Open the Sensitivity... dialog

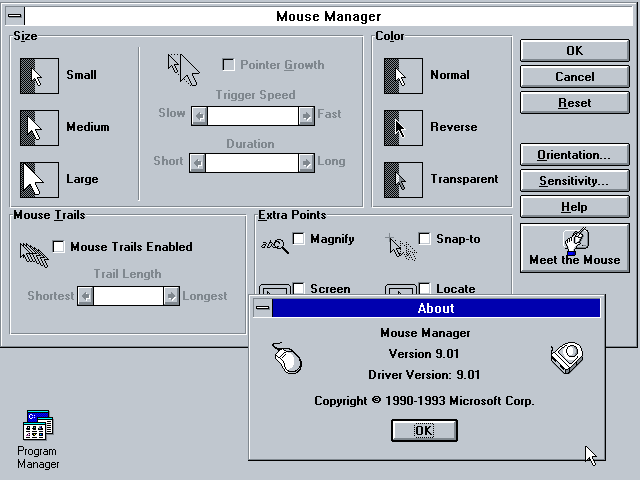pos(575,180)
